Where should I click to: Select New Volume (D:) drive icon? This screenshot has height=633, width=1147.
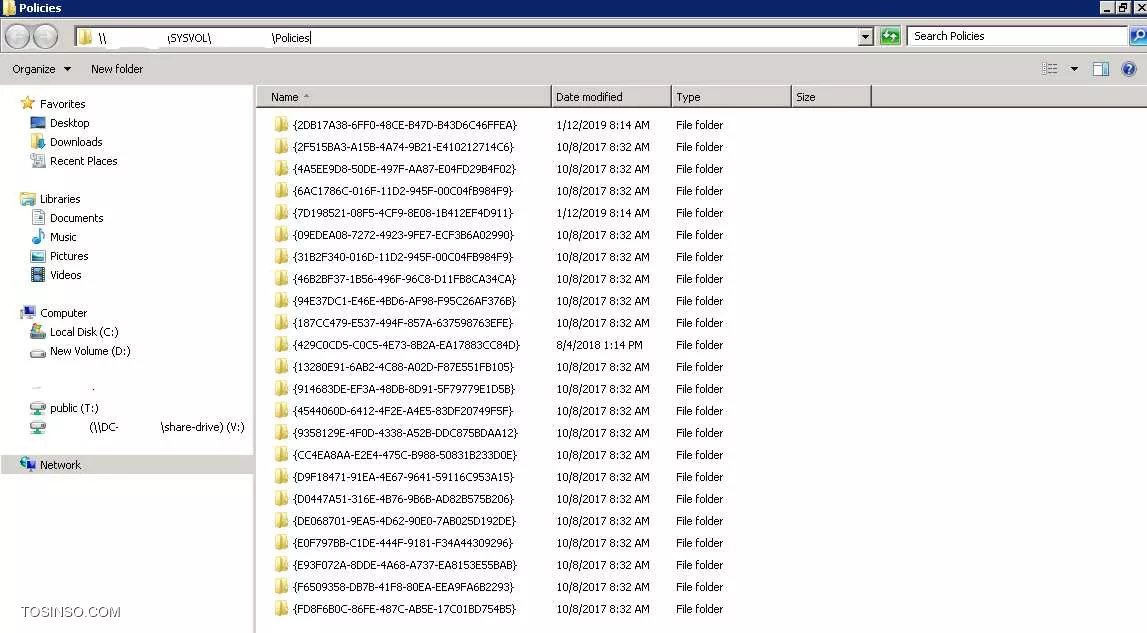tap(38, 352)
